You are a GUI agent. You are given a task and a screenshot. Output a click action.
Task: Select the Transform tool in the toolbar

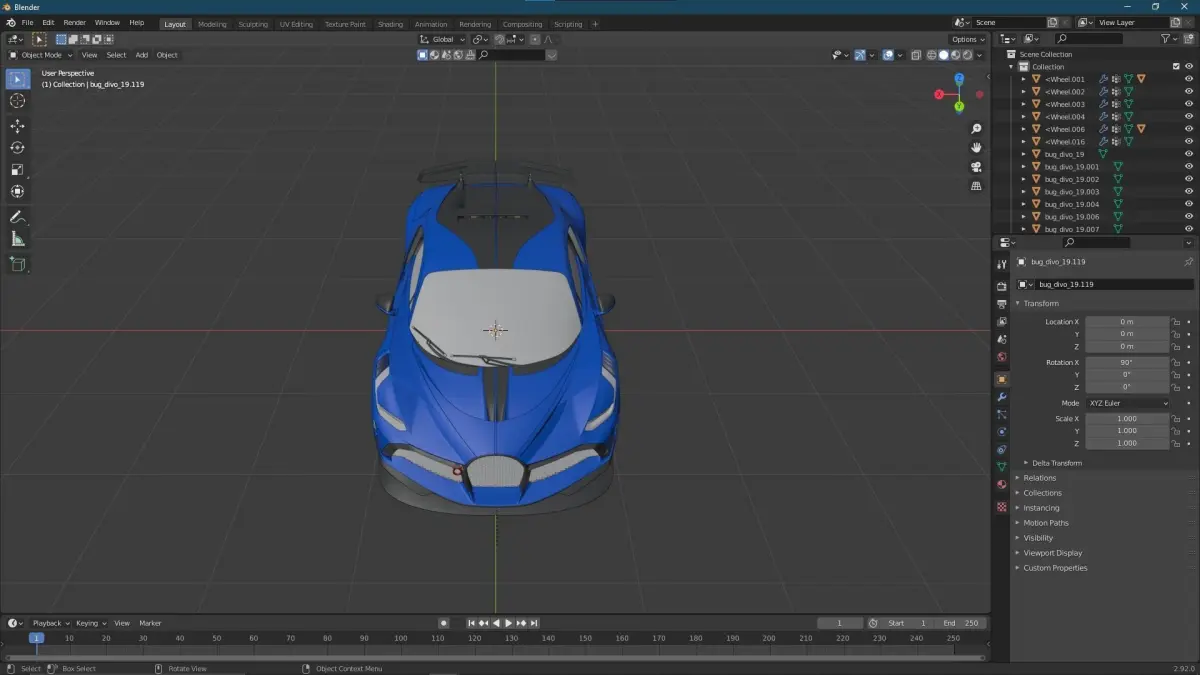(17, 191)
